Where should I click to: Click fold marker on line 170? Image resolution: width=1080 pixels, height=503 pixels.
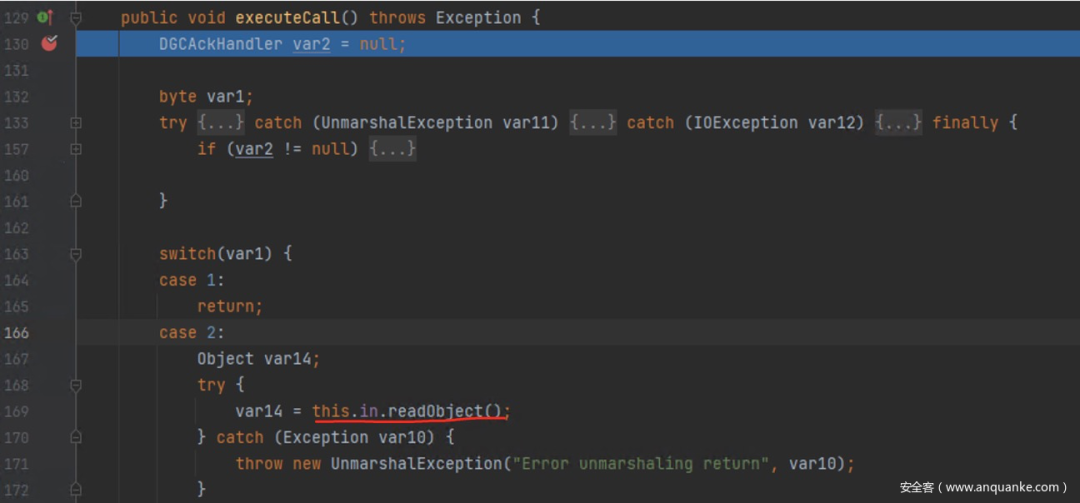76,437
